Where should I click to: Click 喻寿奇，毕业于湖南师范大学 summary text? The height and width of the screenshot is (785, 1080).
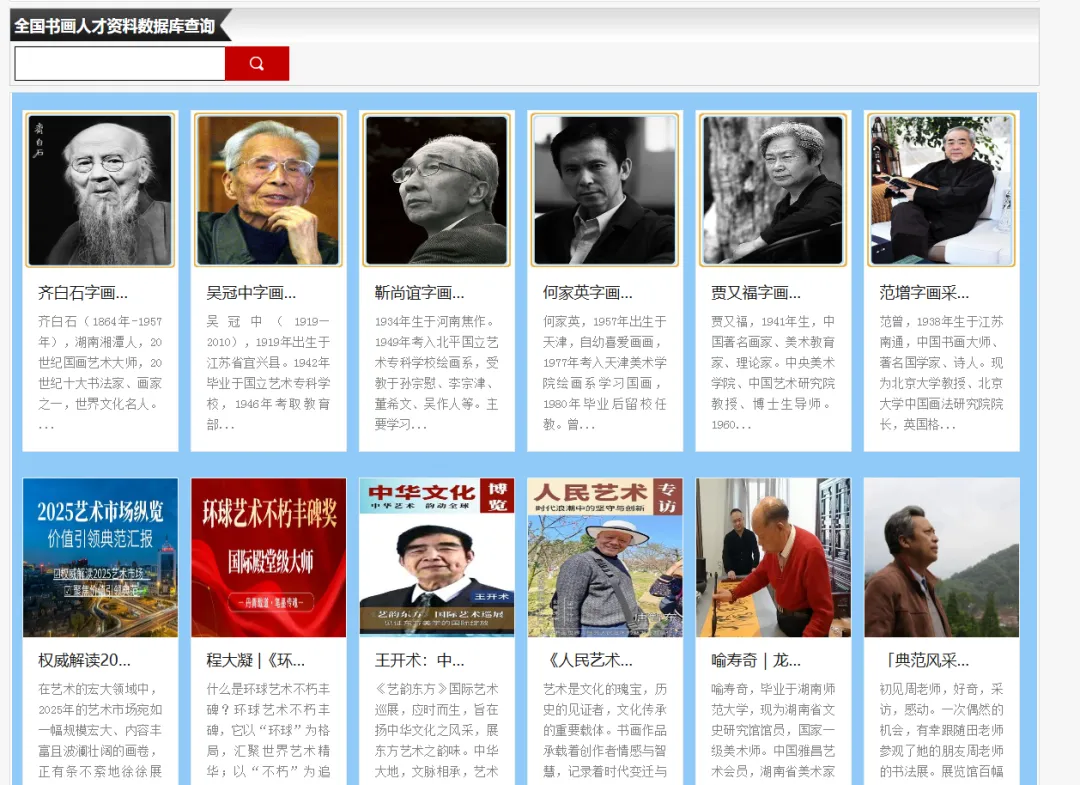click(x=773, y=730)
